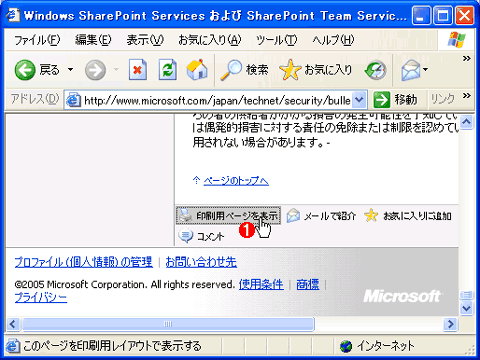Open the ツール(T) menu
Viewport: 480px width, 360px height.
276,40
